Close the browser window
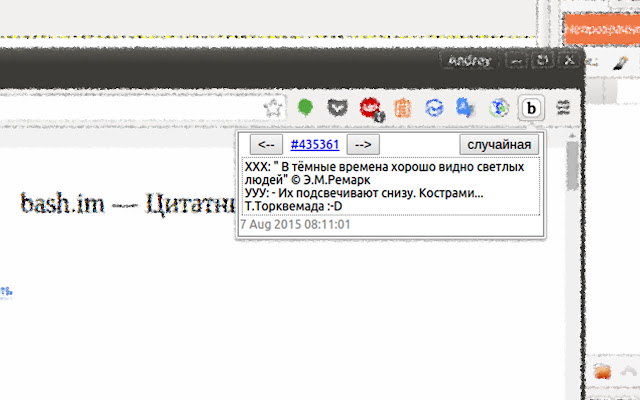The height and width of the screenshot is (400, 640). coord(569,61)
